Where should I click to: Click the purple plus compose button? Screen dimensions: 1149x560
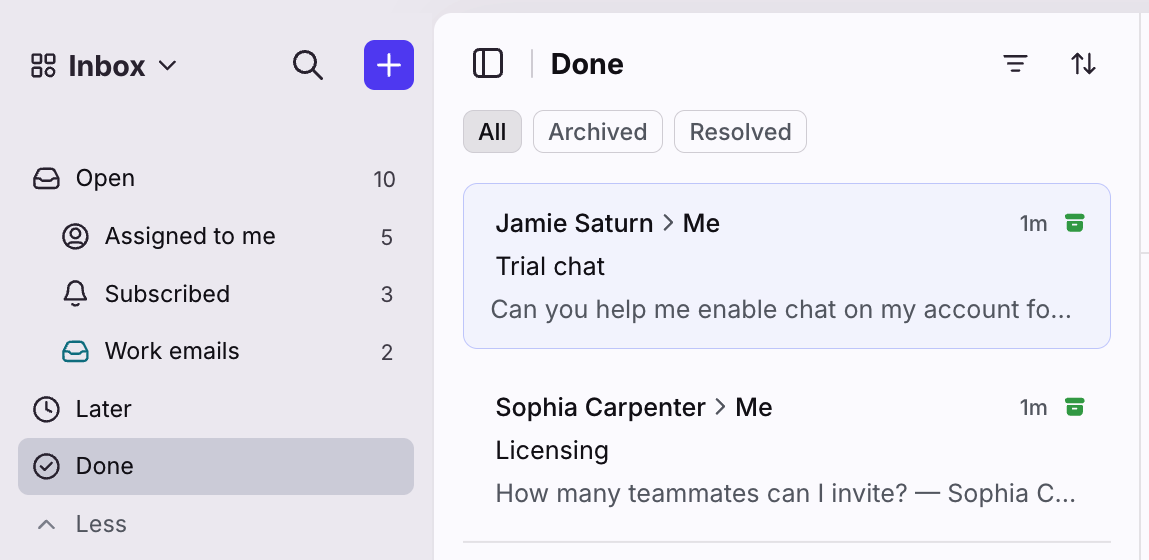[389, 65]
